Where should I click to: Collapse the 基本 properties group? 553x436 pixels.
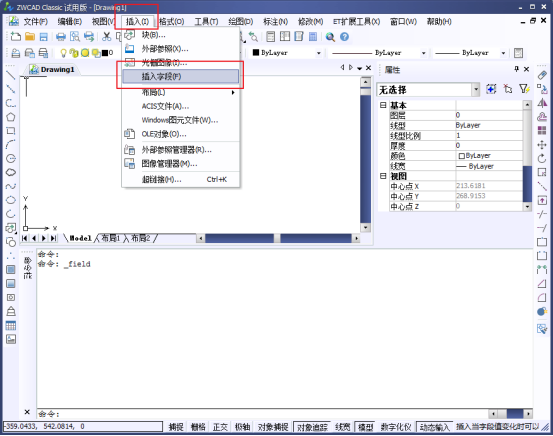click(x=383, y=105)
